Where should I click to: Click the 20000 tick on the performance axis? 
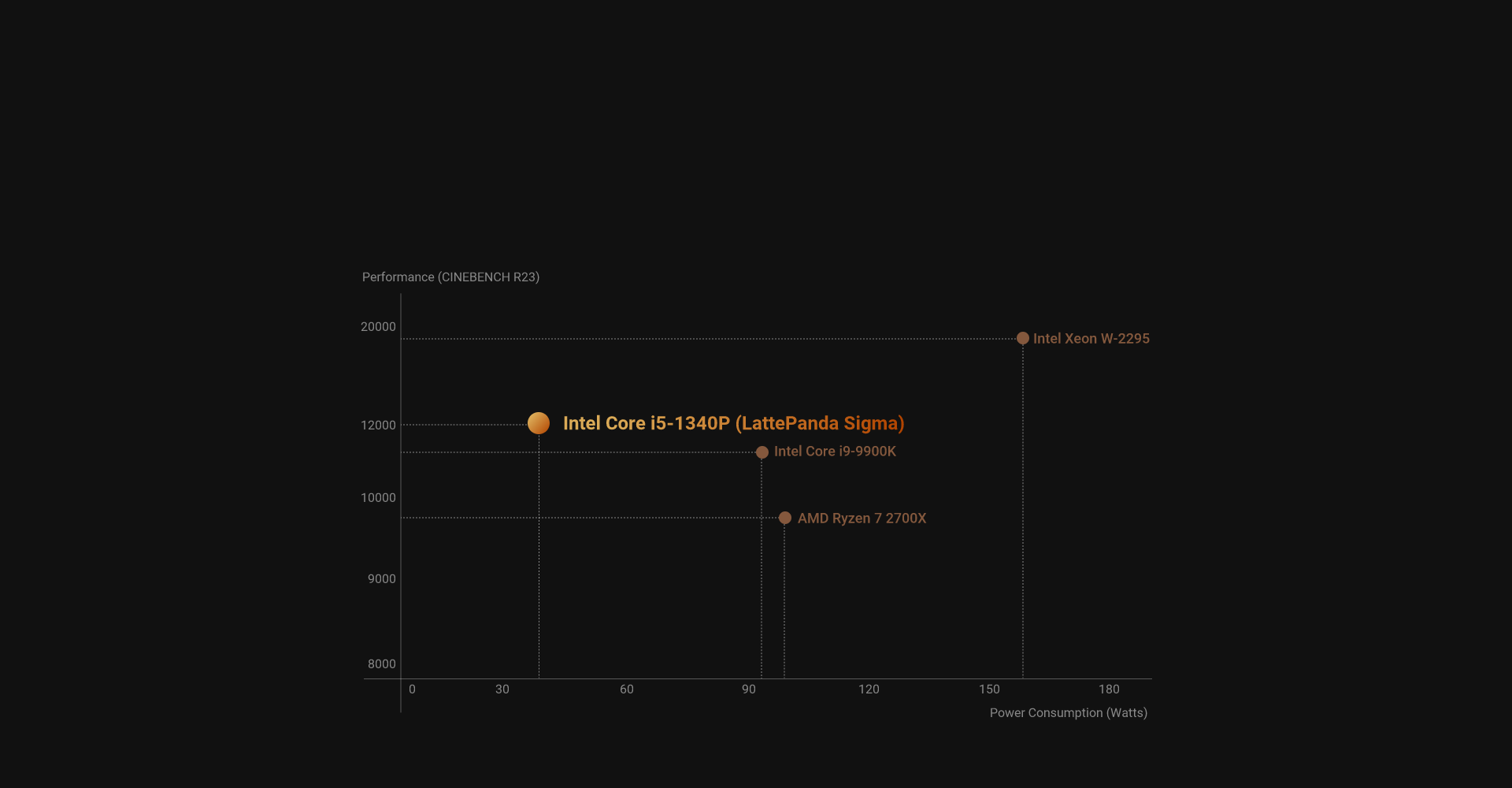tap(378, 327)
